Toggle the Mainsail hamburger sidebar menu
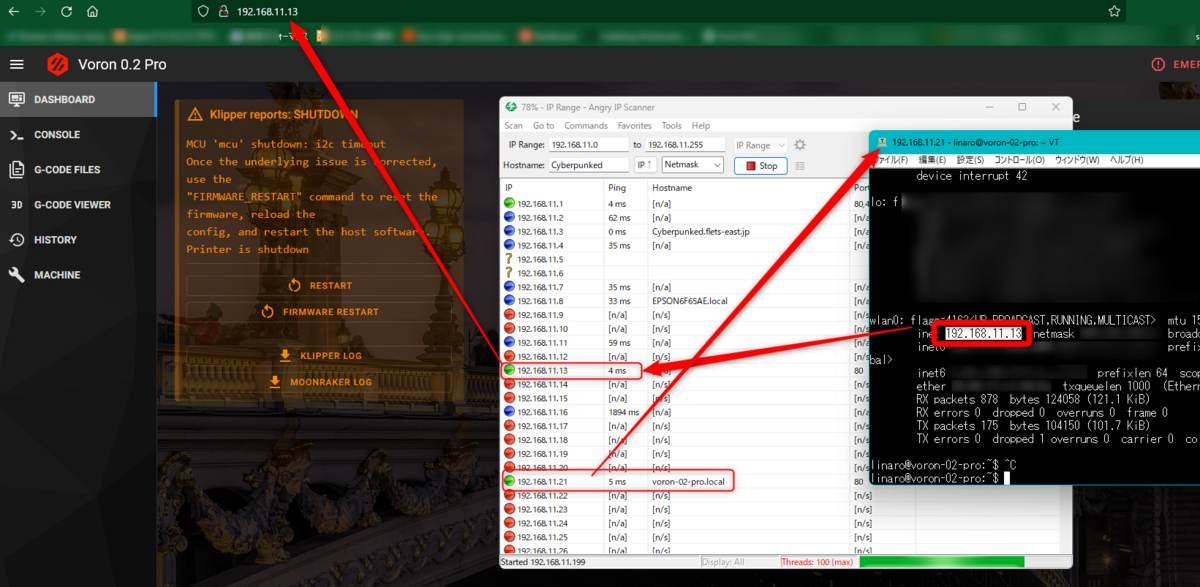 [x=16, y=64]
